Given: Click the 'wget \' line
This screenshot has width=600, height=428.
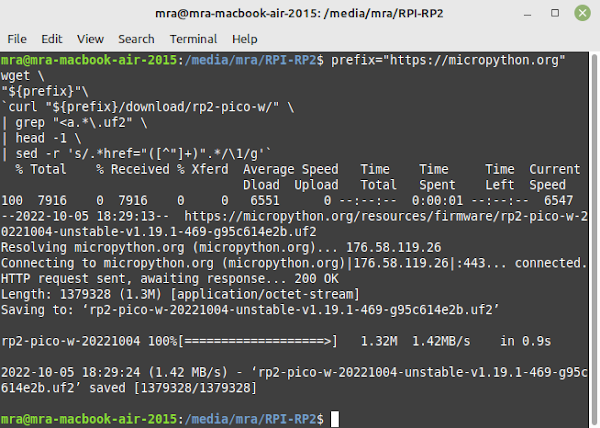Looking at the screenshot, I should point(23,76).
